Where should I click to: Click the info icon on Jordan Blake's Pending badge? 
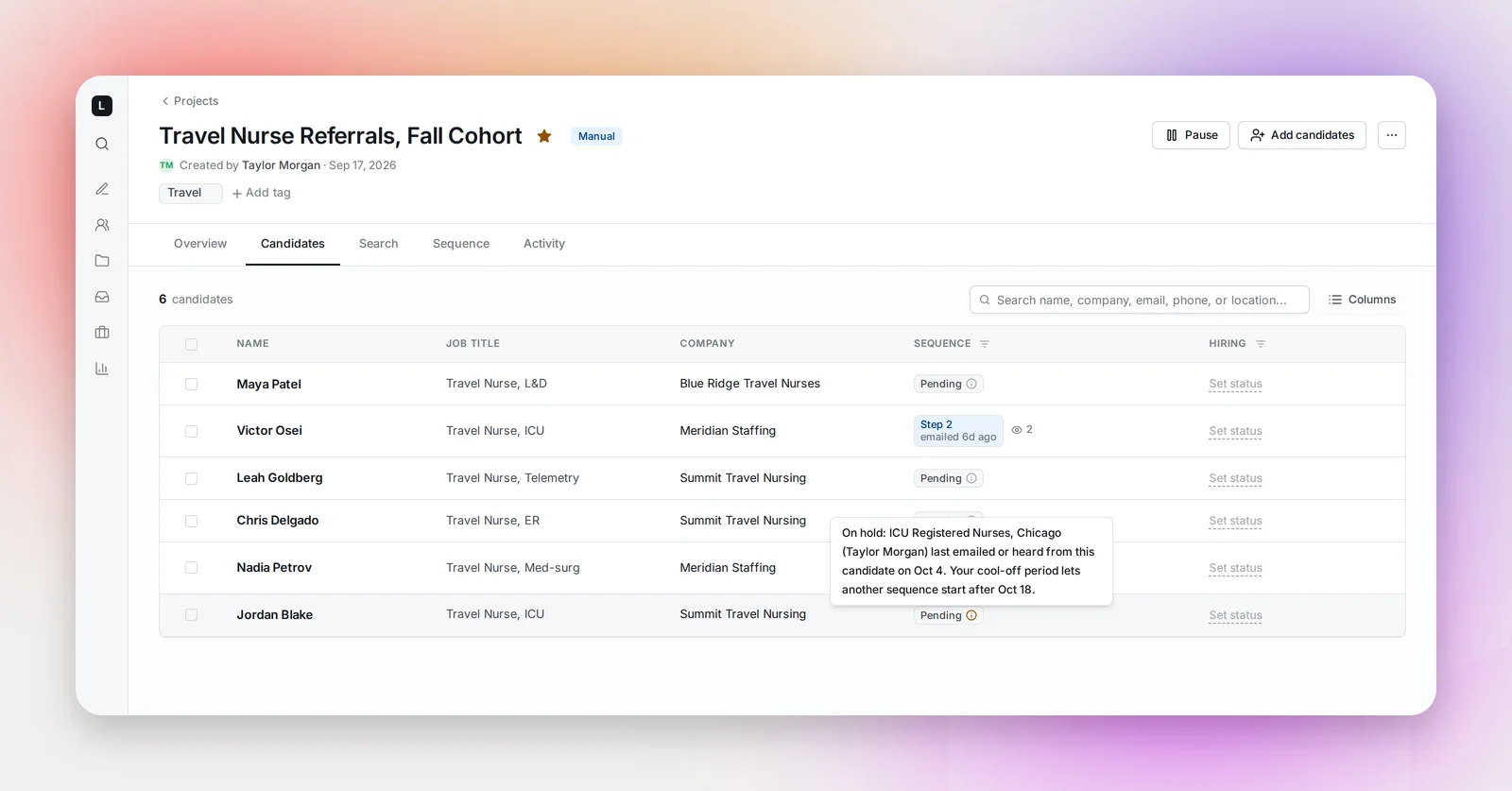(x=971, y=615)
